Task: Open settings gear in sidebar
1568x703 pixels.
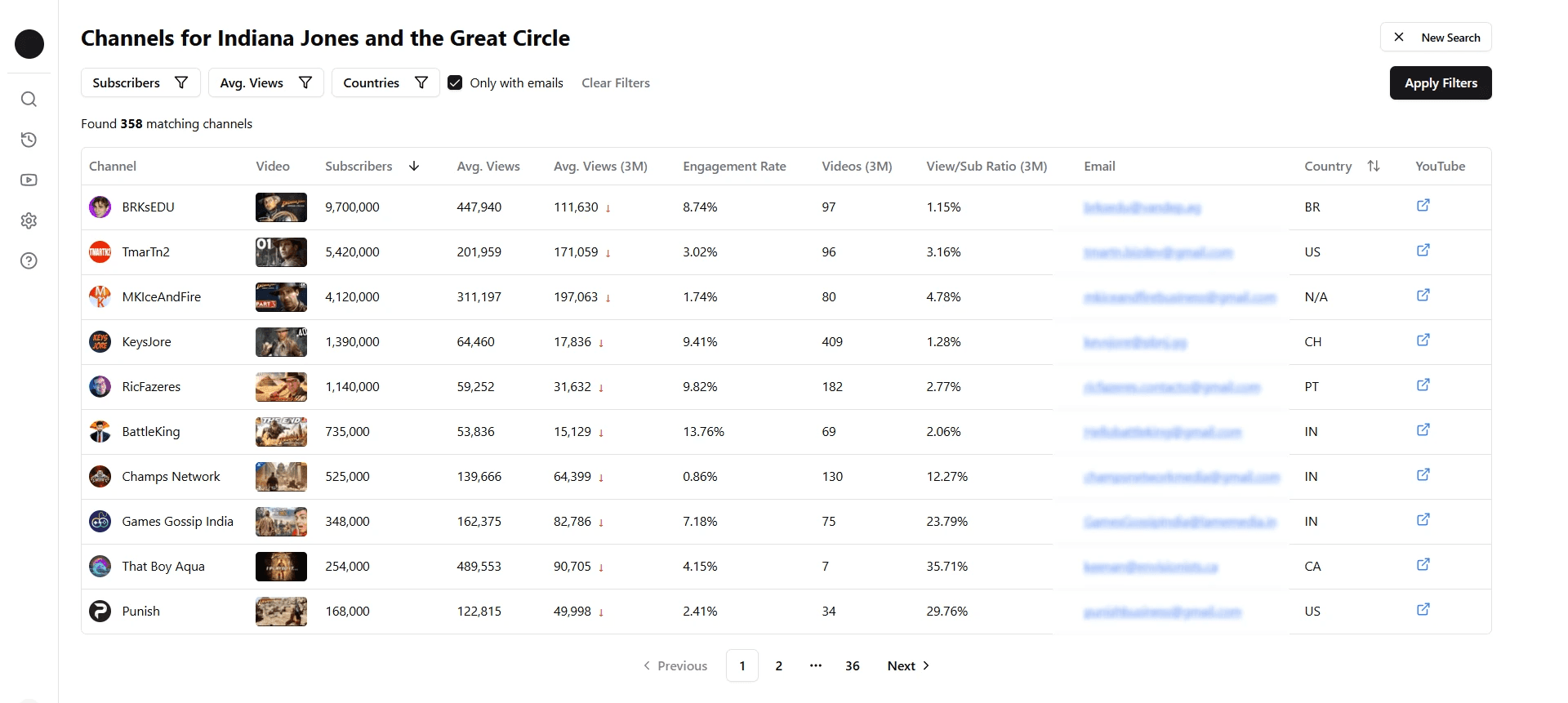Action: (29, 220)
